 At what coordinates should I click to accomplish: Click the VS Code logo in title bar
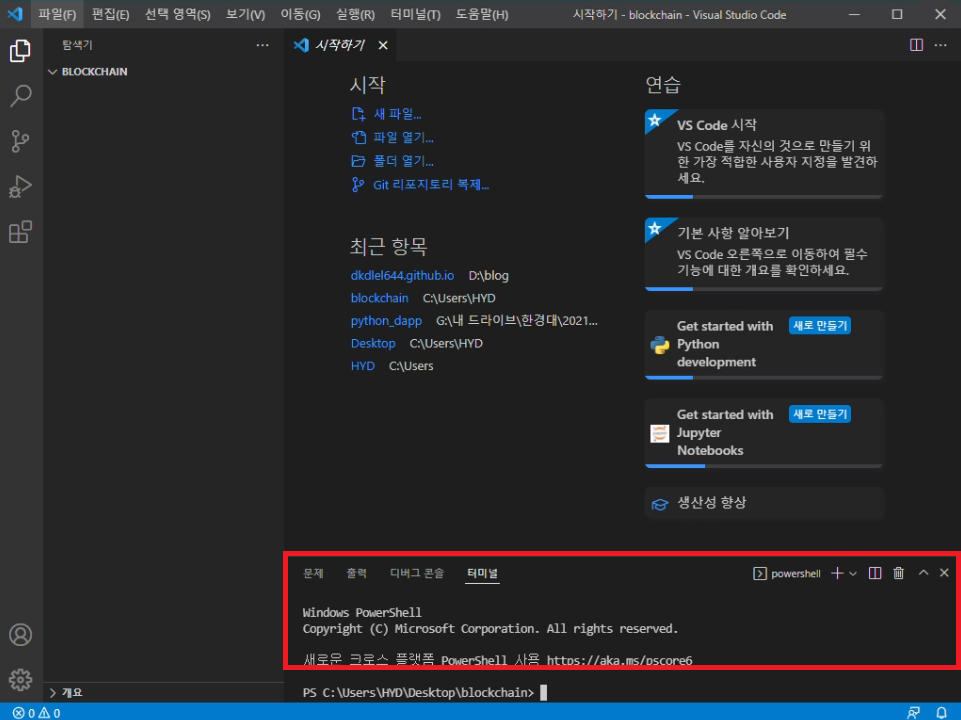15,14
